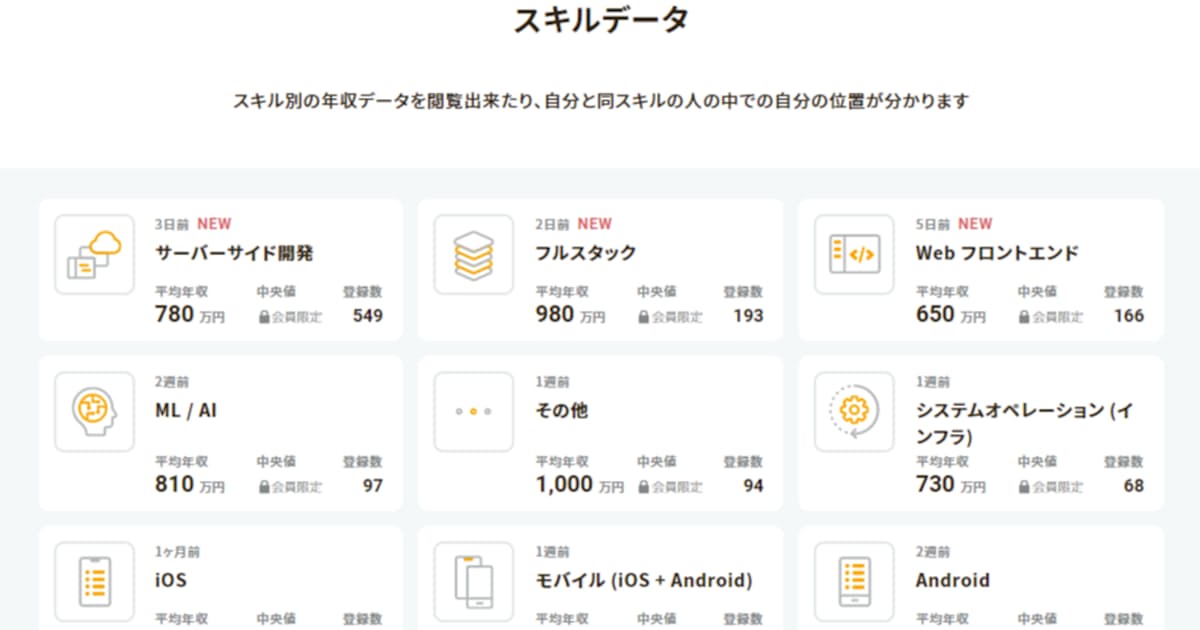Open the フルスタック skill title

tap(586, 253)
